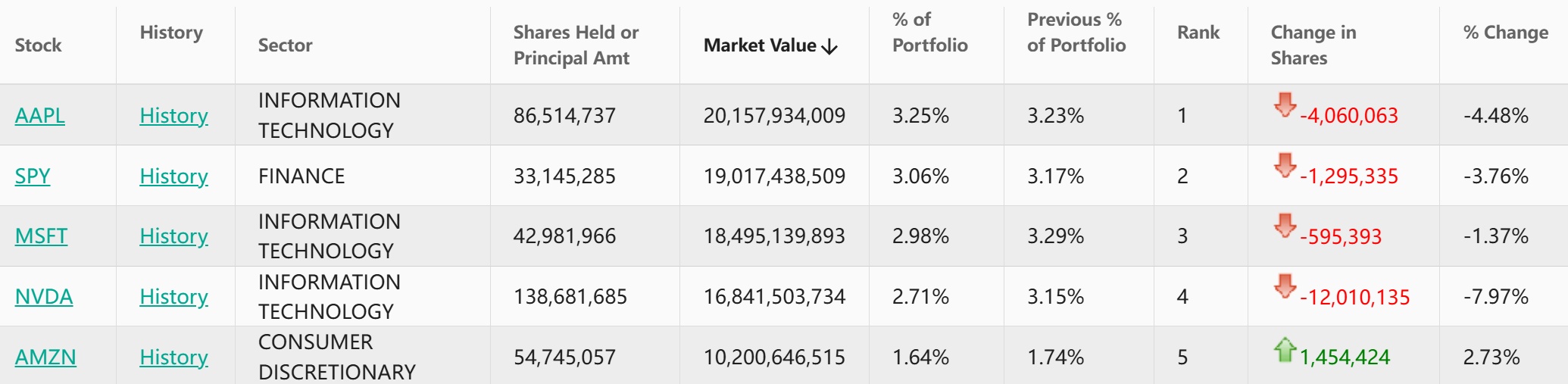Click the red down arrow in MSFT row

[1285, 225]
